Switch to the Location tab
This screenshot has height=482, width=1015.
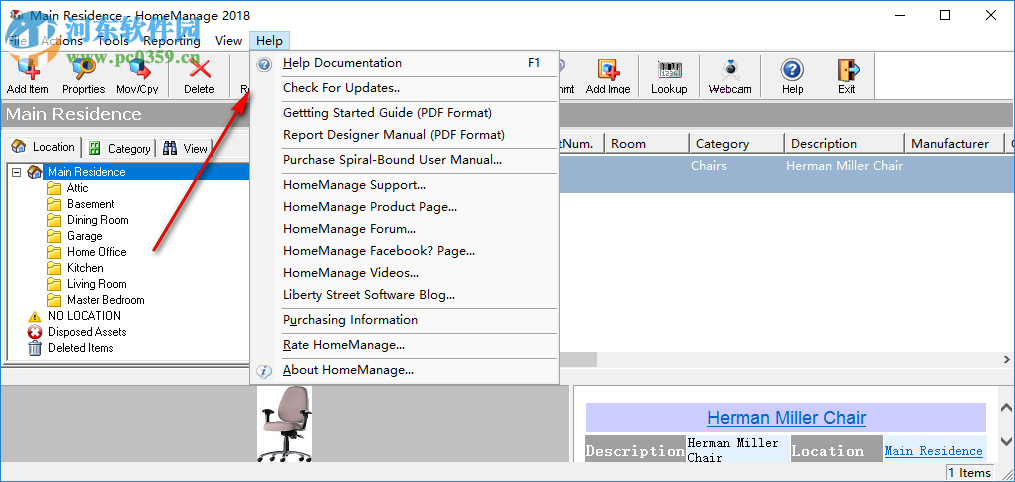tap(44, 148)
